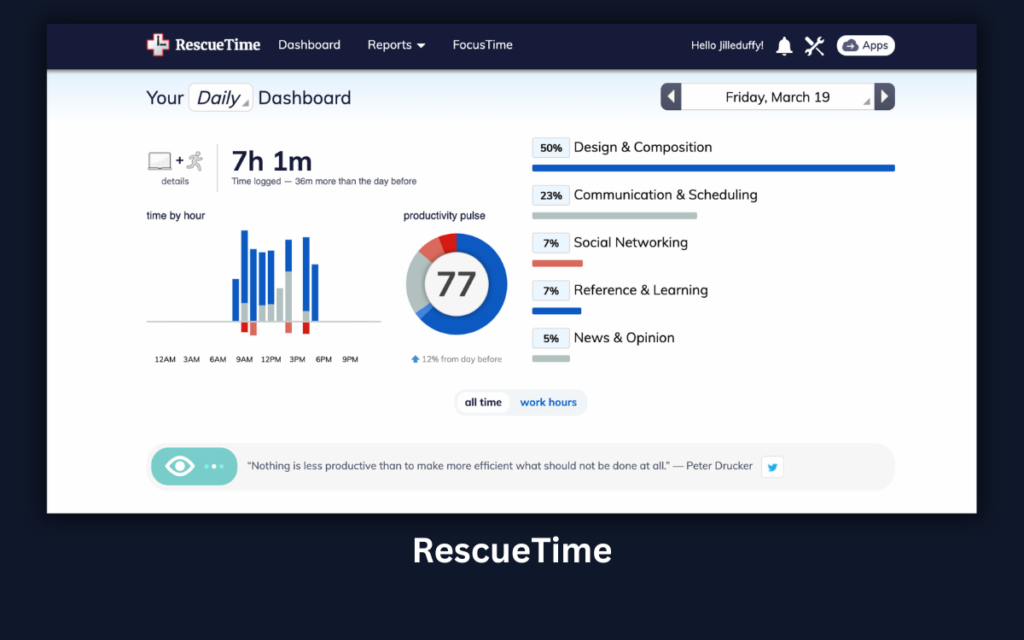Click the Design & Composition progress bar
Viewport: 1024px width, 640px height.
point(712,168)
